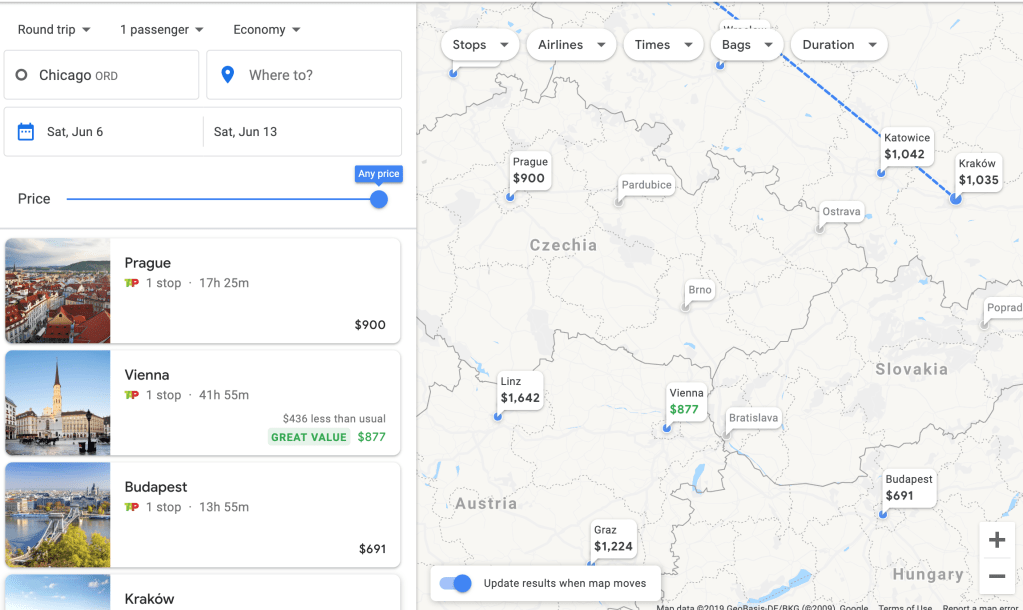Click the Price slider handle
Image resolution: width=1023 pixels, height=610 pixels.
(379, 199)
